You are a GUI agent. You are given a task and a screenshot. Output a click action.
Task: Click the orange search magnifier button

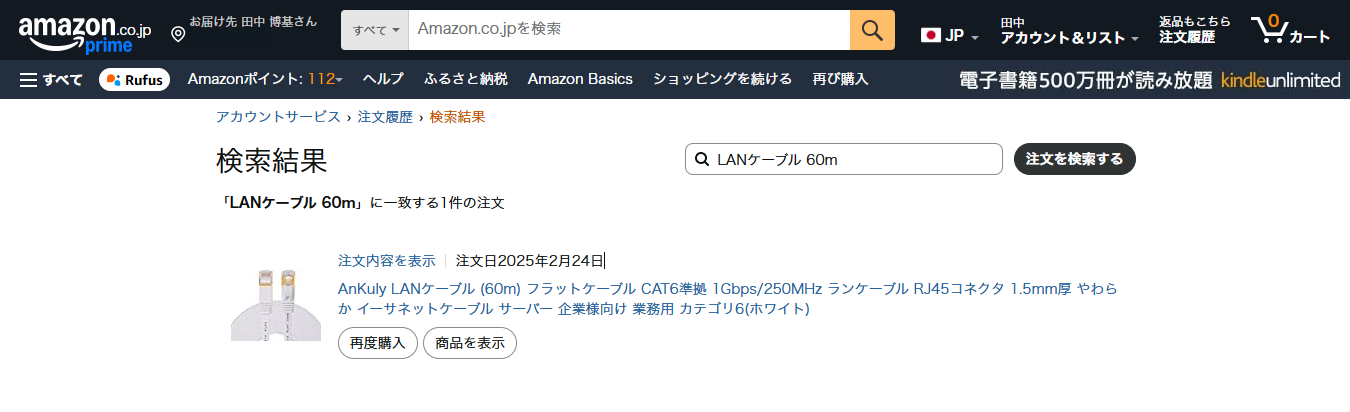872,30
